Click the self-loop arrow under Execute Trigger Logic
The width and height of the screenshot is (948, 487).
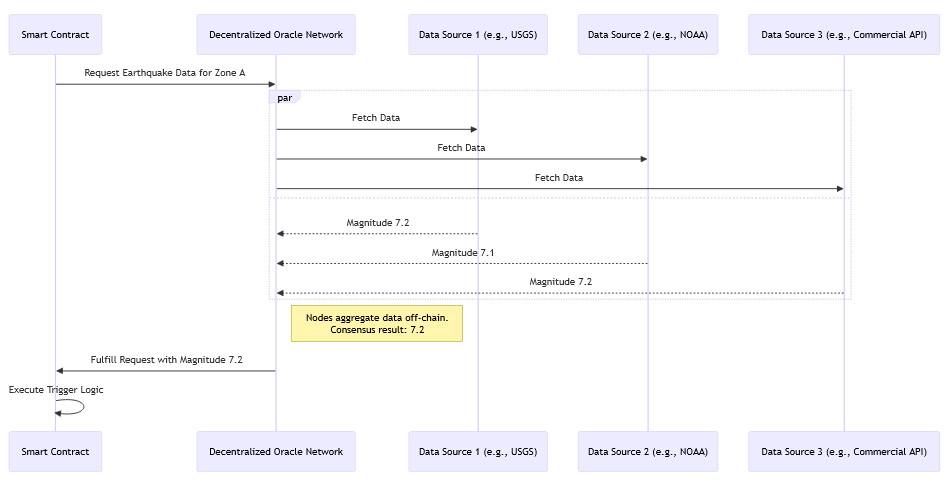click(72, 407)
